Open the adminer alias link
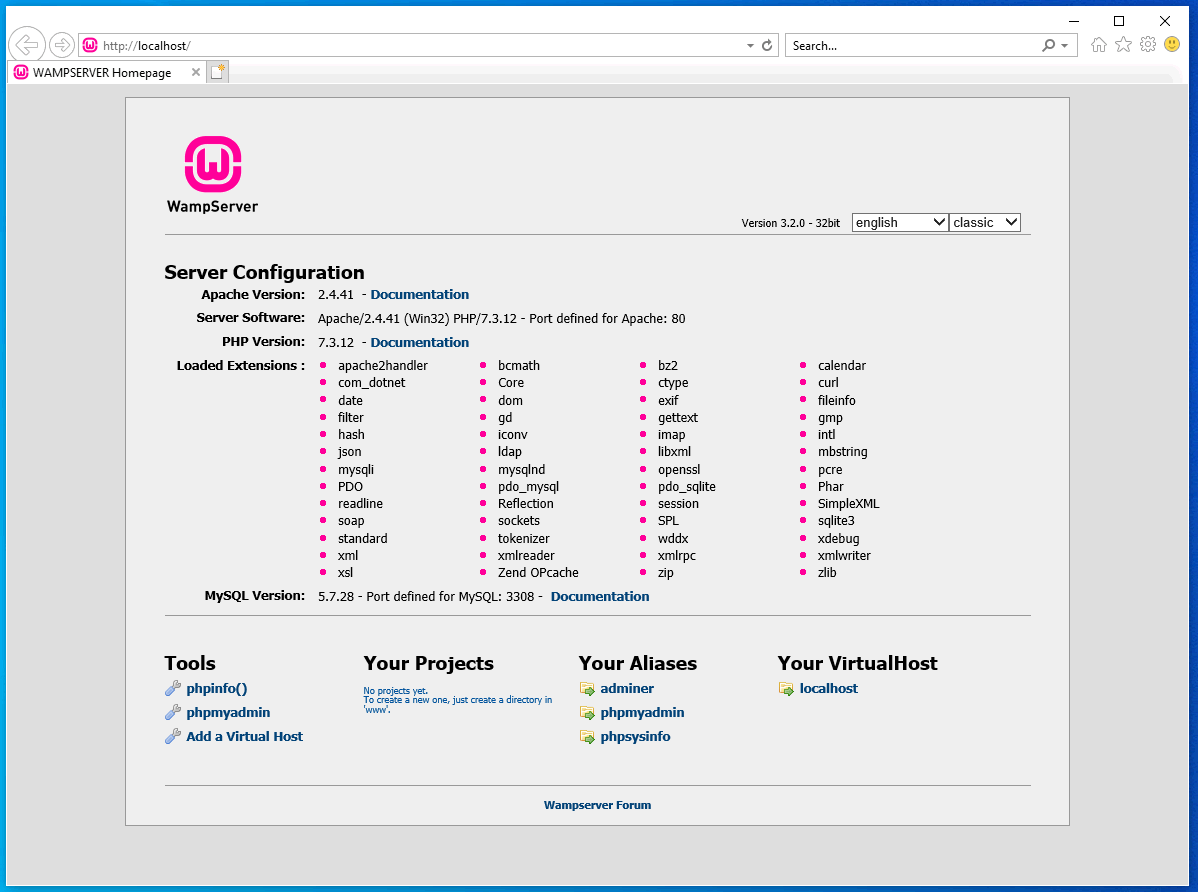The image size is (1198, 893). 627,688
